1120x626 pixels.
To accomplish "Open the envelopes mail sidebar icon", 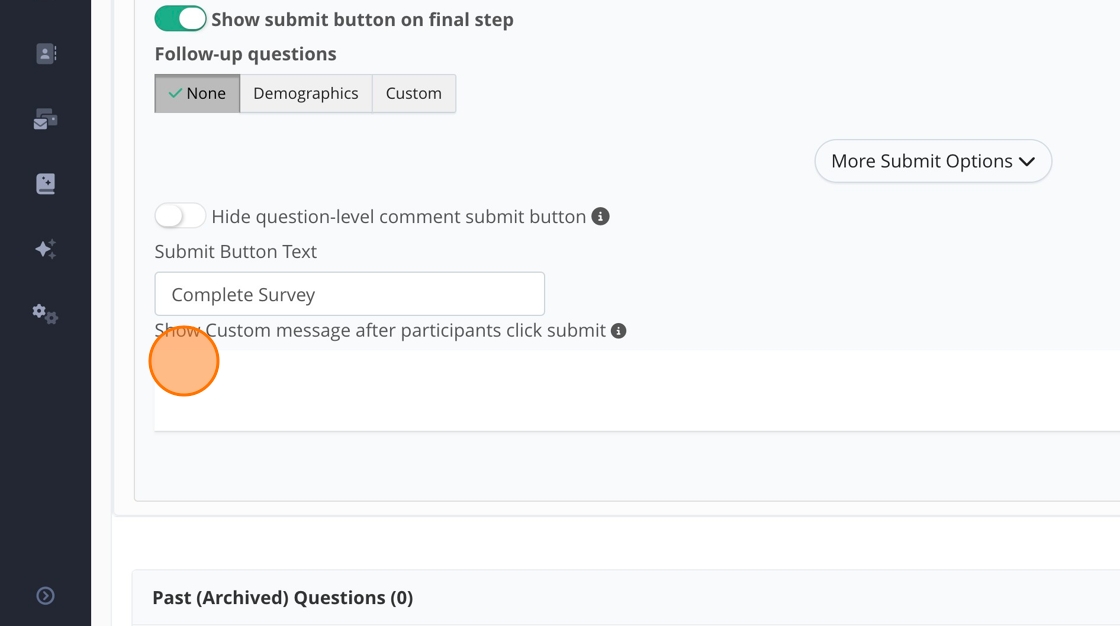I will click(46, 120).
